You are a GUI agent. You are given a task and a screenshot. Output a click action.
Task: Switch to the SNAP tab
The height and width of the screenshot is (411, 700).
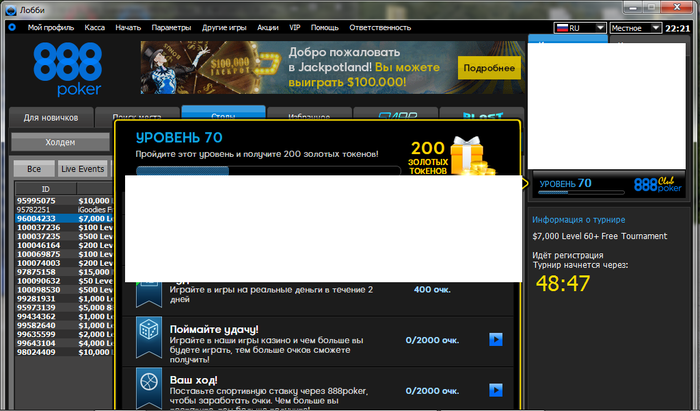[x=396, y=113]
